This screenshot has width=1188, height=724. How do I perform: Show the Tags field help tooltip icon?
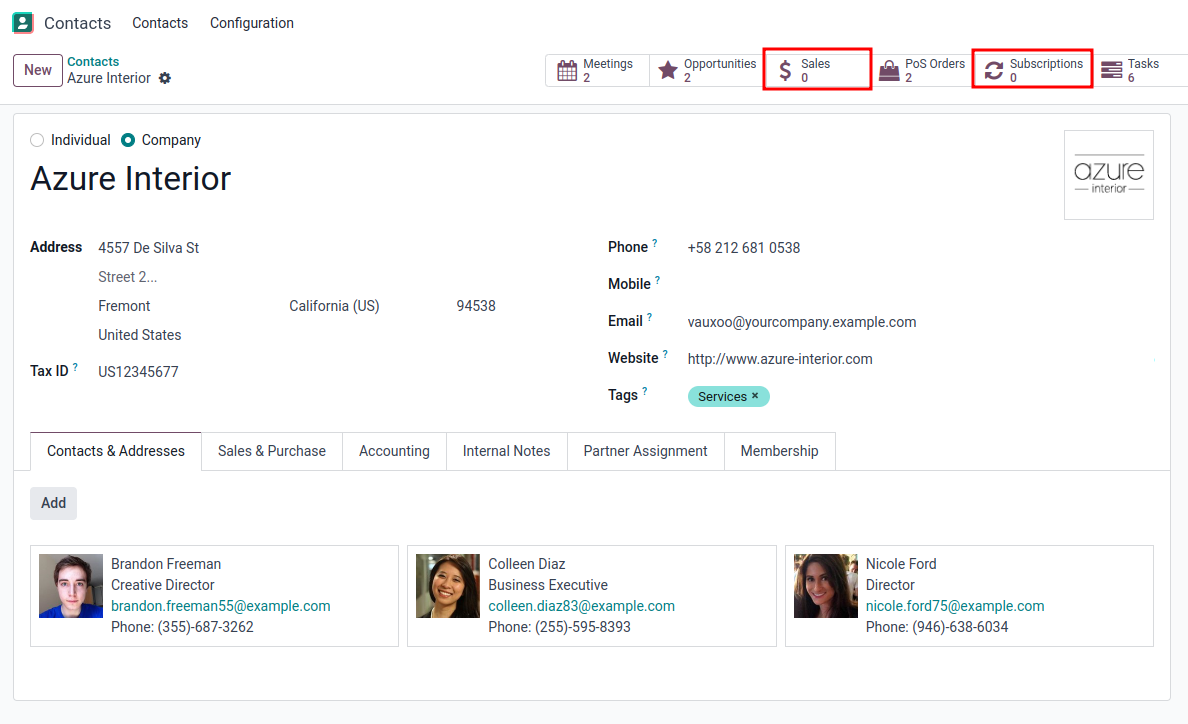pos(645,391)
